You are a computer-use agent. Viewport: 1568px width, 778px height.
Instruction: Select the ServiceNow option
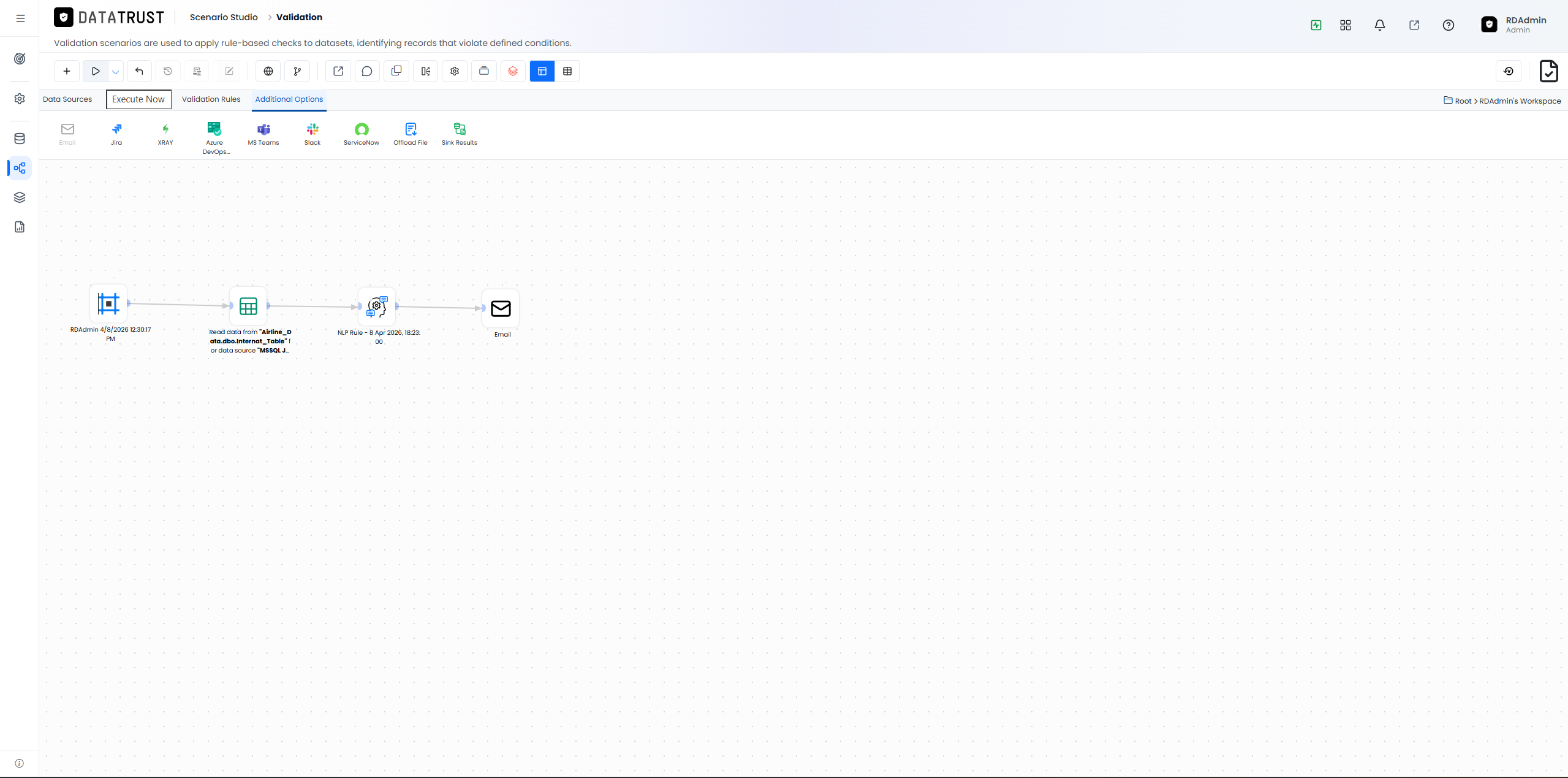pyautogui.click(x=362, y=134)
